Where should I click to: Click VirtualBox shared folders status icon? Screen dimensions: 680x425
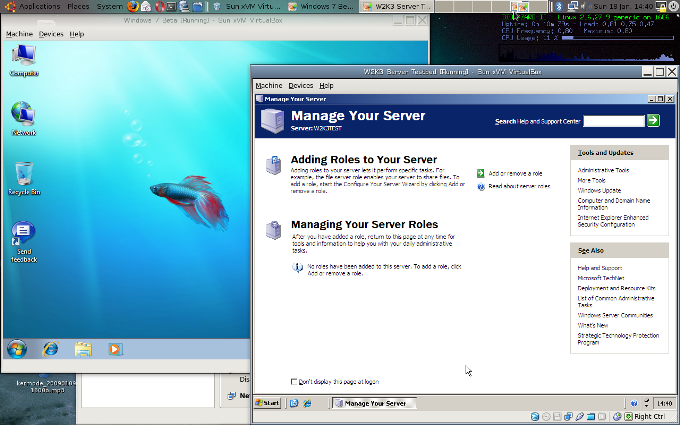[x=591, y=417]
